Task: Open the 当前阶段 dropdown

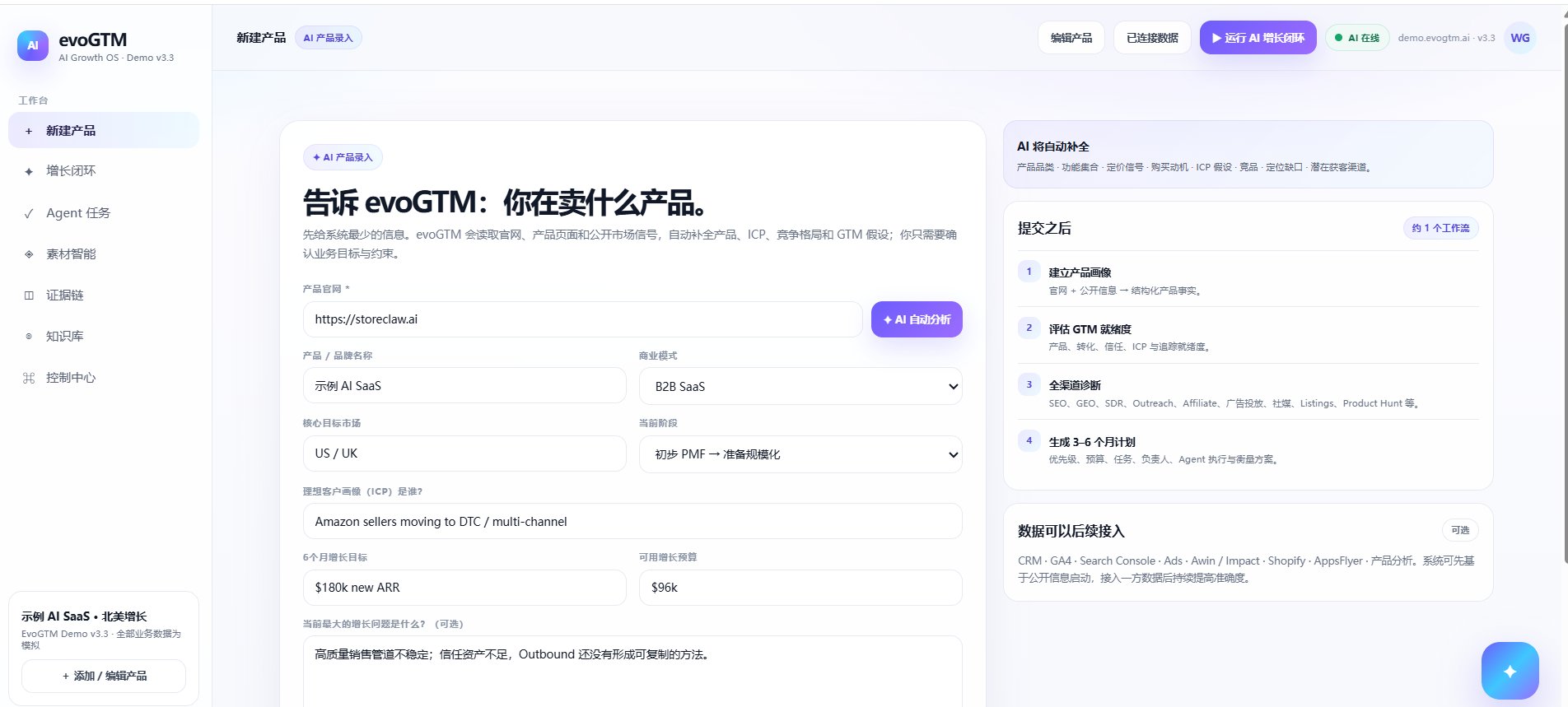Action: click(x=800, y=454)
